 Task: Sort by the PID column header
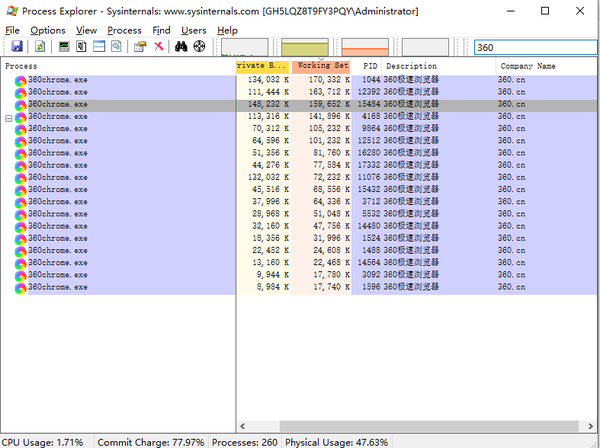click(x=367, y=66)
